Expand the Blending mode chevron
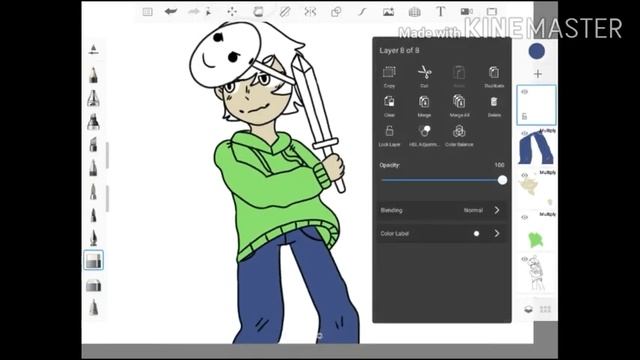Viewport: 640px width, 360px height. coord(497,210)
